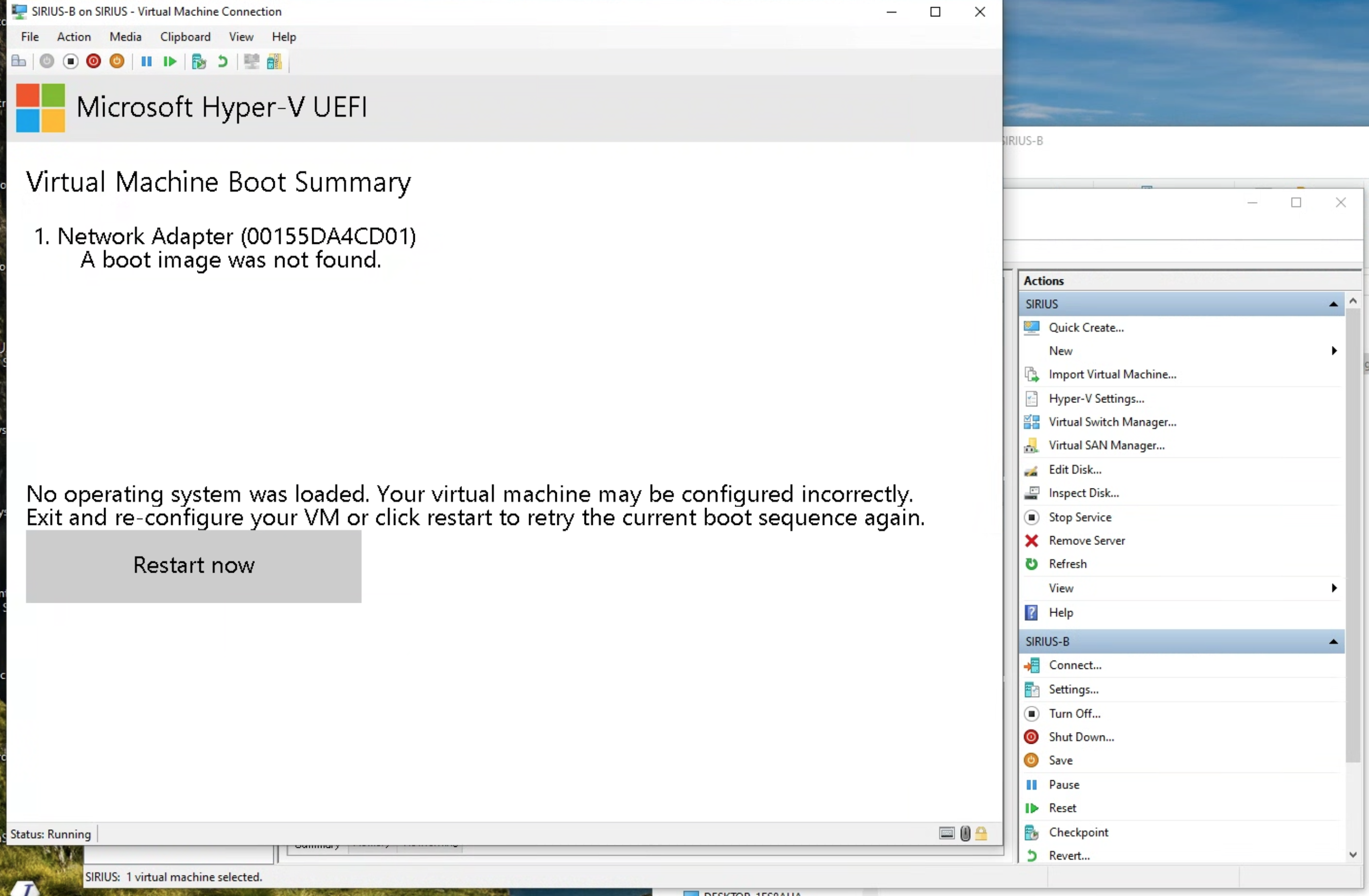Click Turn Off in Actions pane
The height and width of the screenshot is (896, 1369).
pos(1075,714)
